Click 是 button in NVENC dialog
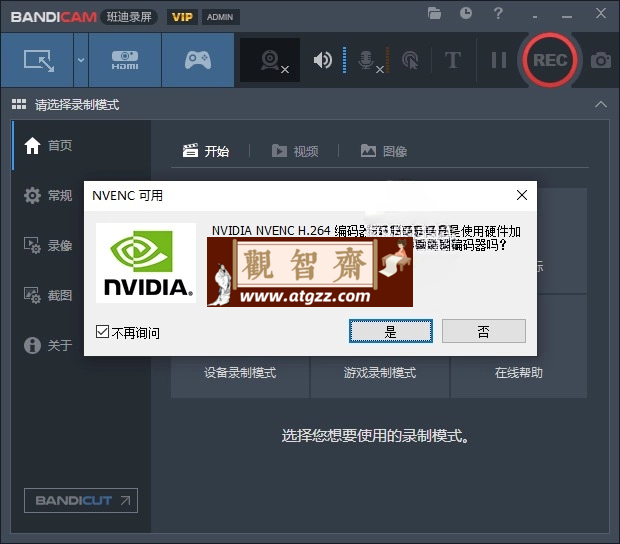620x544 pixels. (x=391, y=331)
